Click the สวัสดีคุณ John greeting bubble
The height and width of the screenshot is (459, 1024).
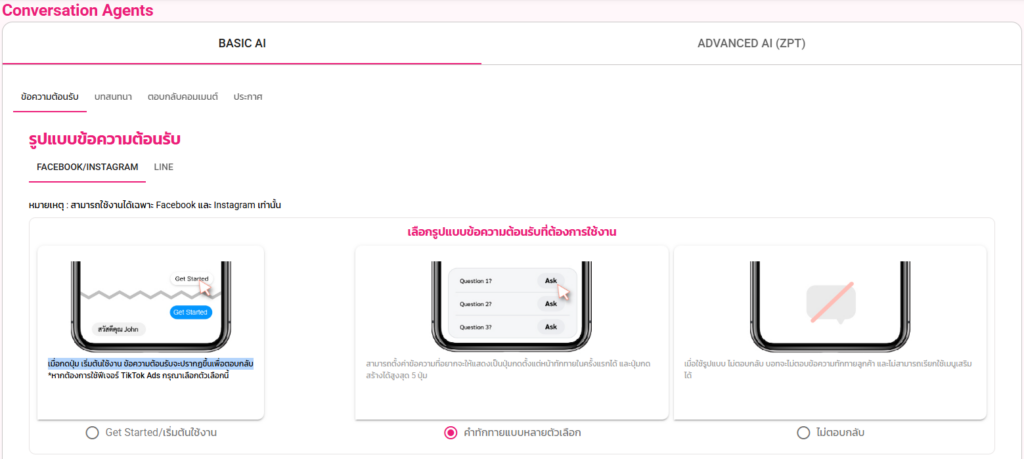tap(120, 329)
